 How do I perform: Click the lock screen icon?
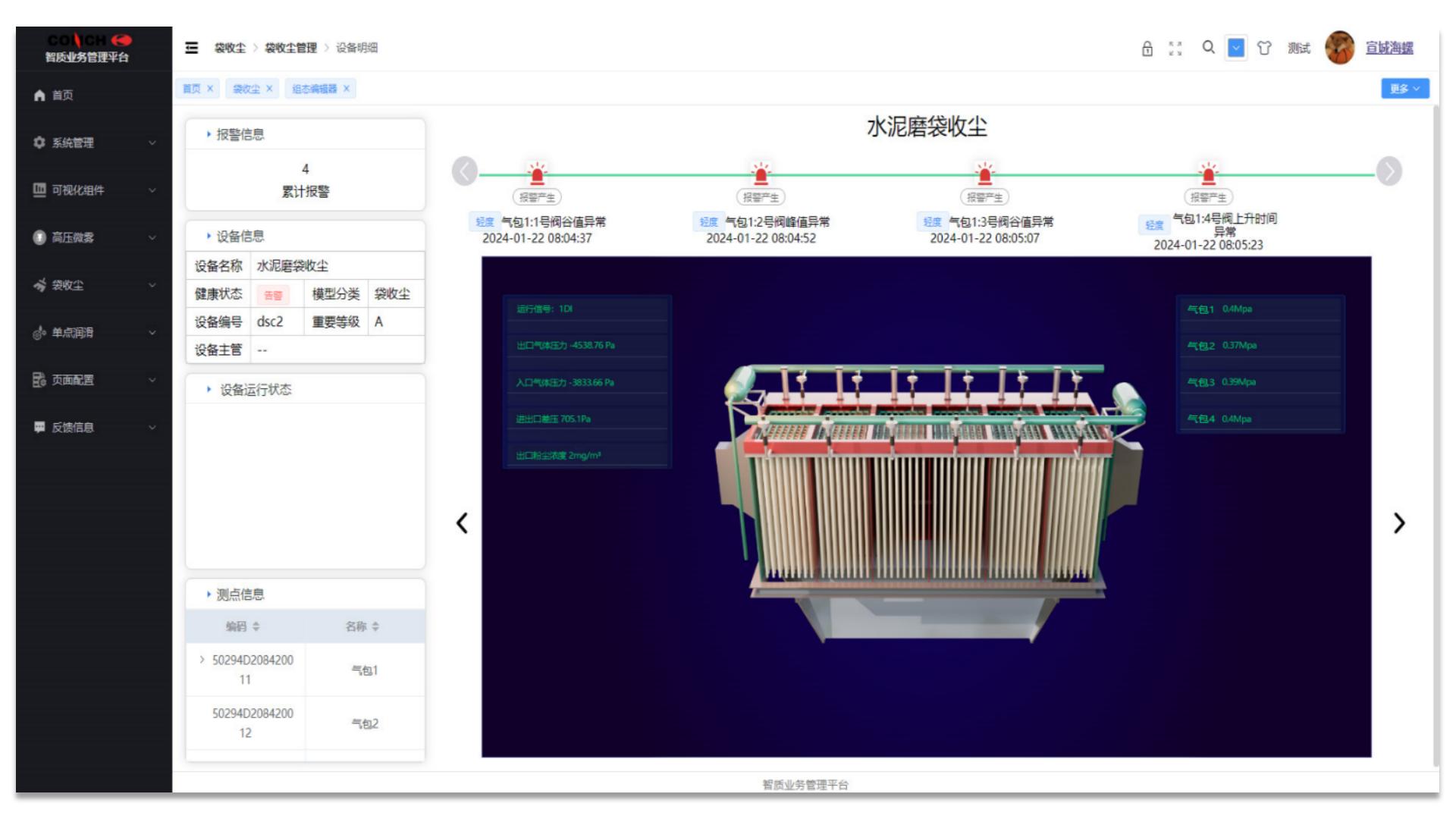1147,49
